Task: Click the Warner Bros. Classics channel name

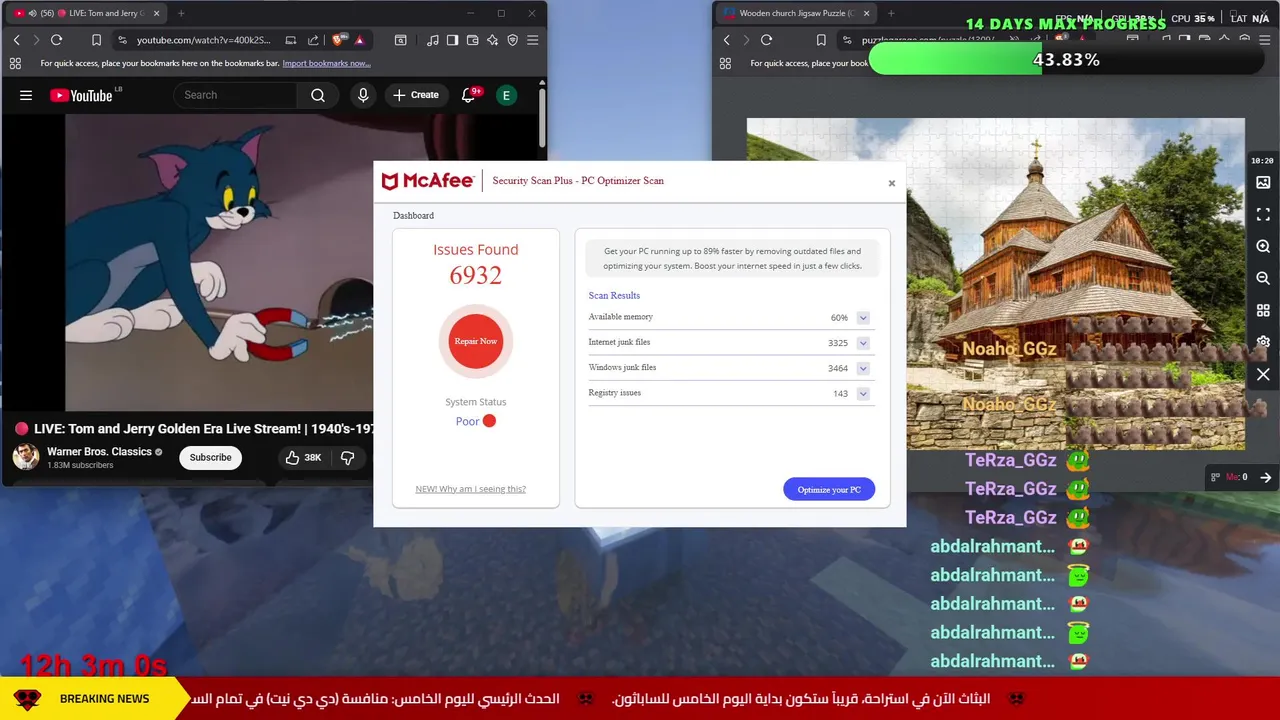Action: [x=99, y=452]
